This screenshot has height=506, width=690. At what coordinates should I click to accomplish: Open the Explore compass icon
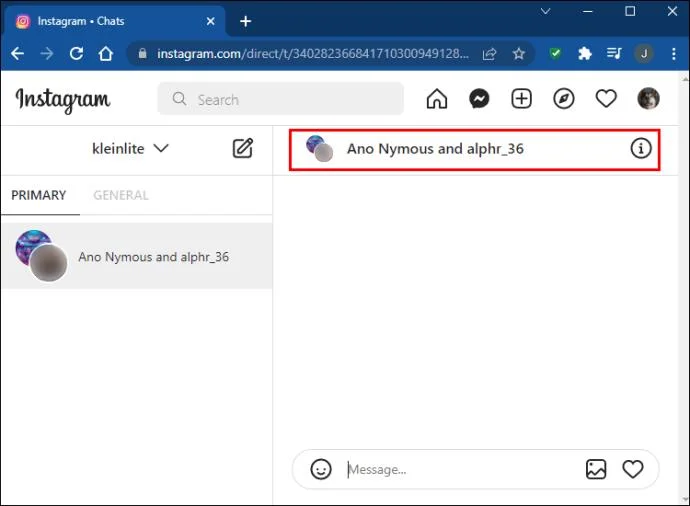coord(564,99)
